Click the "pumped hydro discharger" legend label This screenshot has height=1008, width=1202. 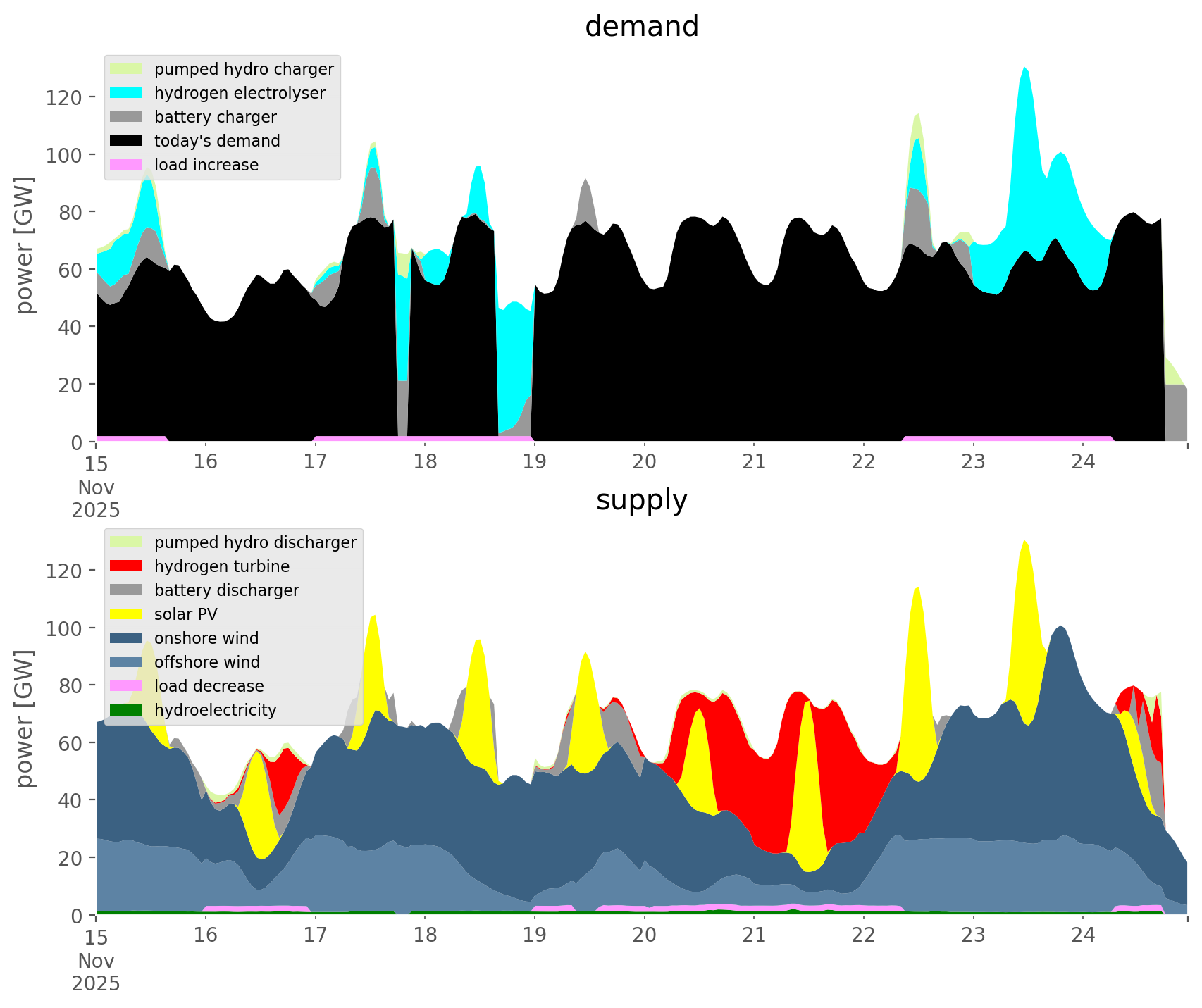255,542
